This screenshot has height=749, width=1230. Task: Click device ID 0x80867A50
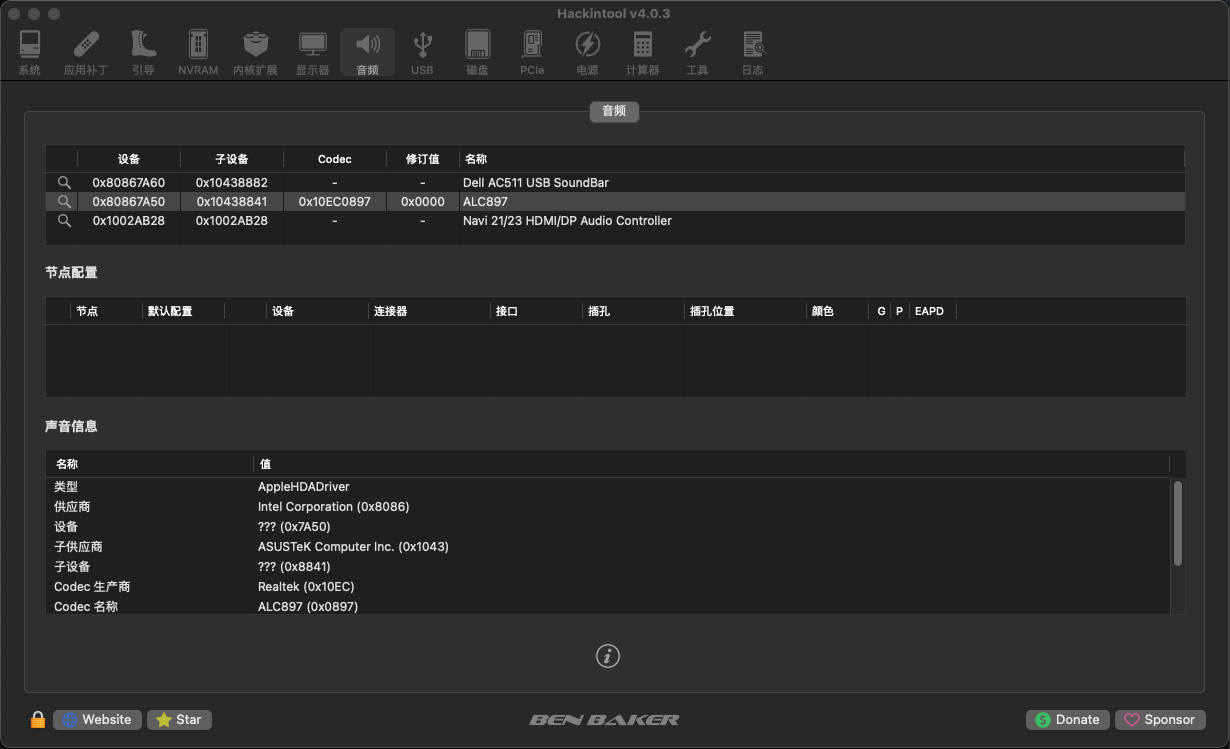(x=129, y=202)
